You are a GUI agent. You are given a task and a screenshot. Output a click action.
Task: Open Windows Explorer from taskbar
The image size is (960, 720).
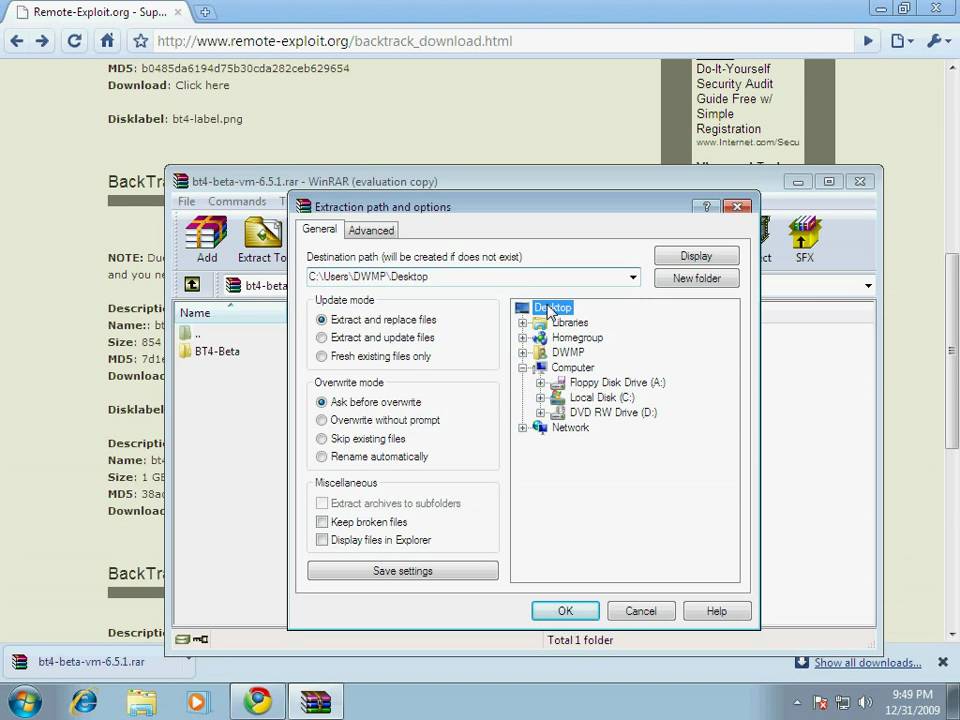[x=141, y=701]
